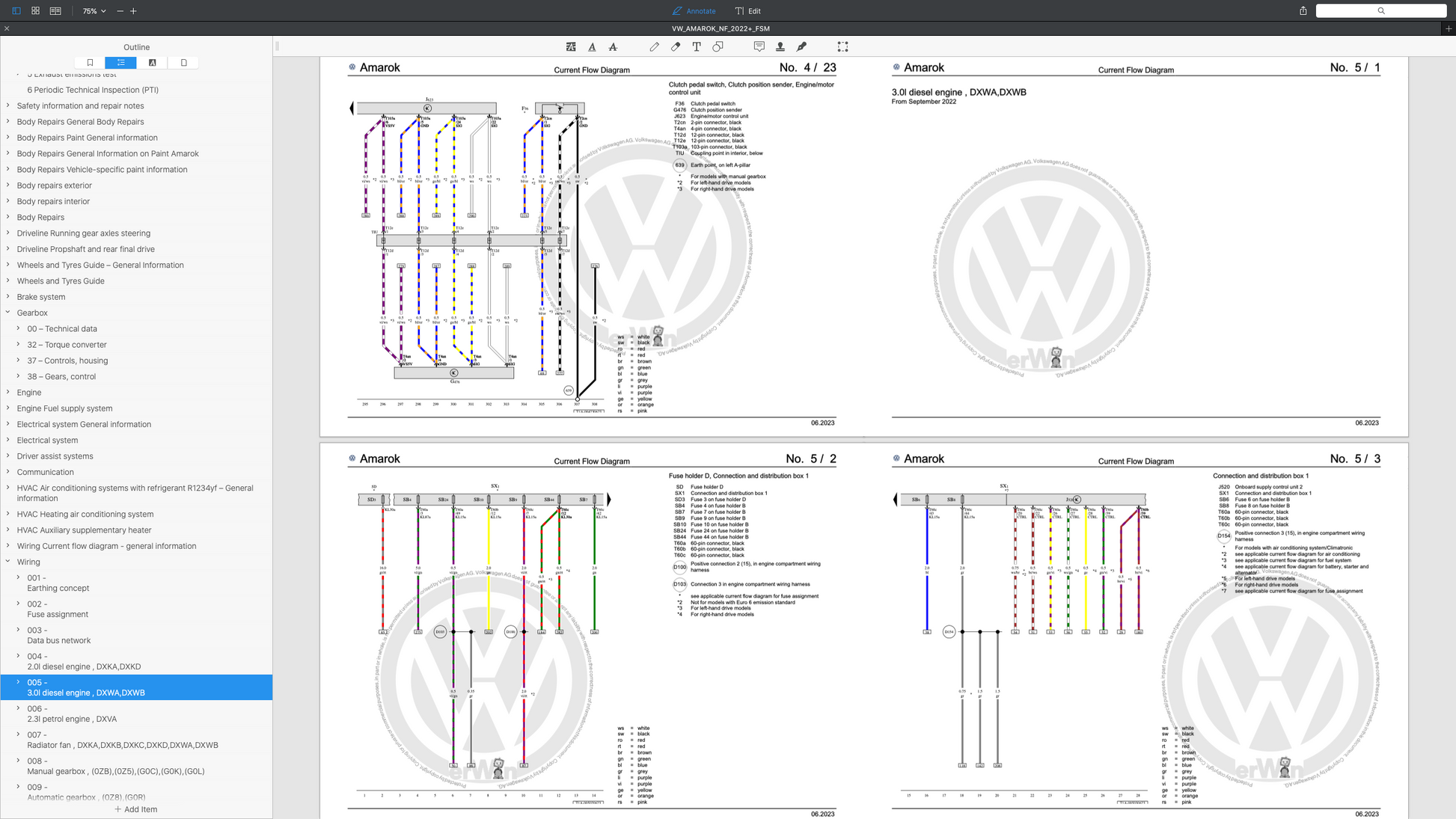This screenshot has height=819, width=1456.
Task: Open Electrical system General information
Action: 84,424
